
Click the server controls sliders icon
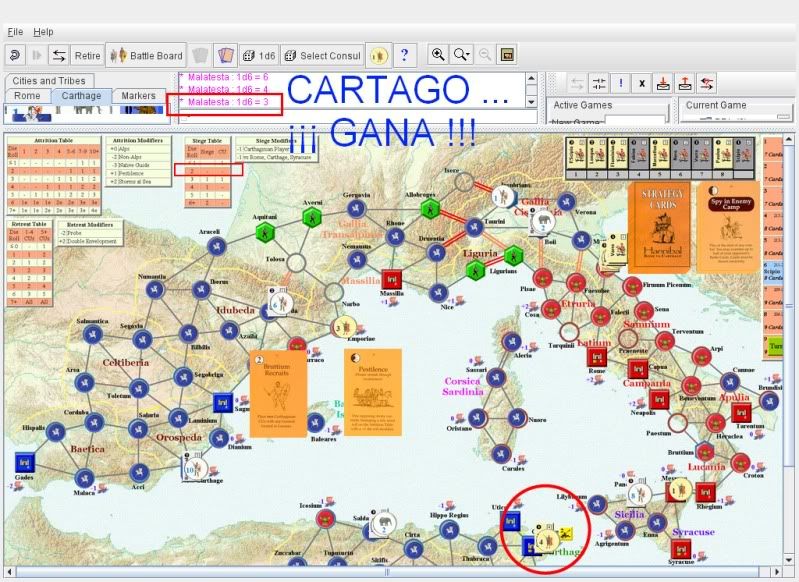tap(599, 84)
